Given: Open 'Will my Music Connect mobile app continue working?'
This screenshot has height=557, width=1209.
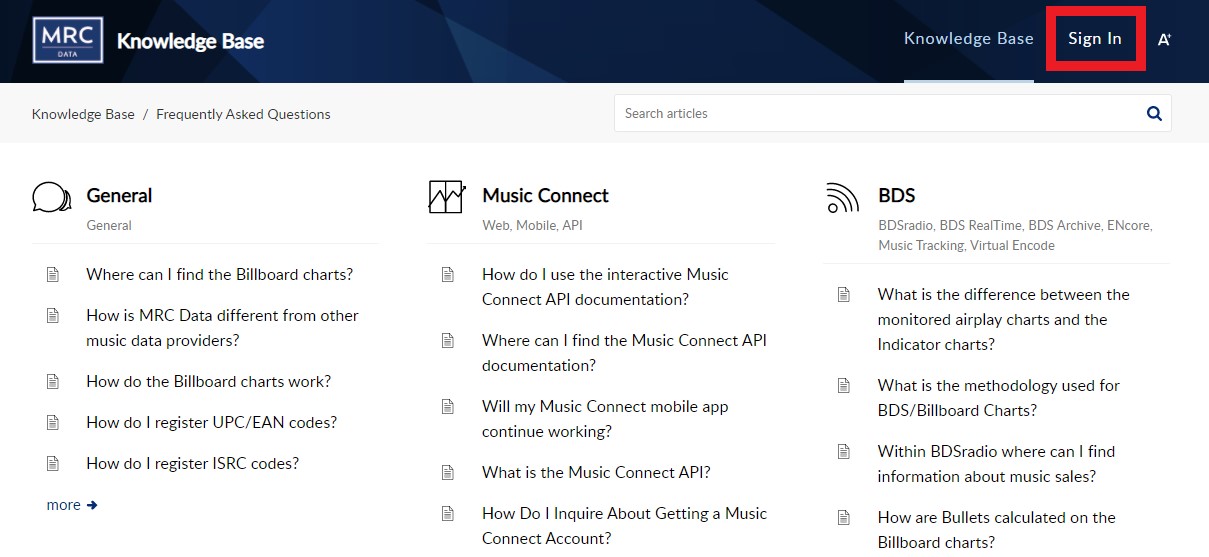Looking at the screenshot, I should 605,419.
